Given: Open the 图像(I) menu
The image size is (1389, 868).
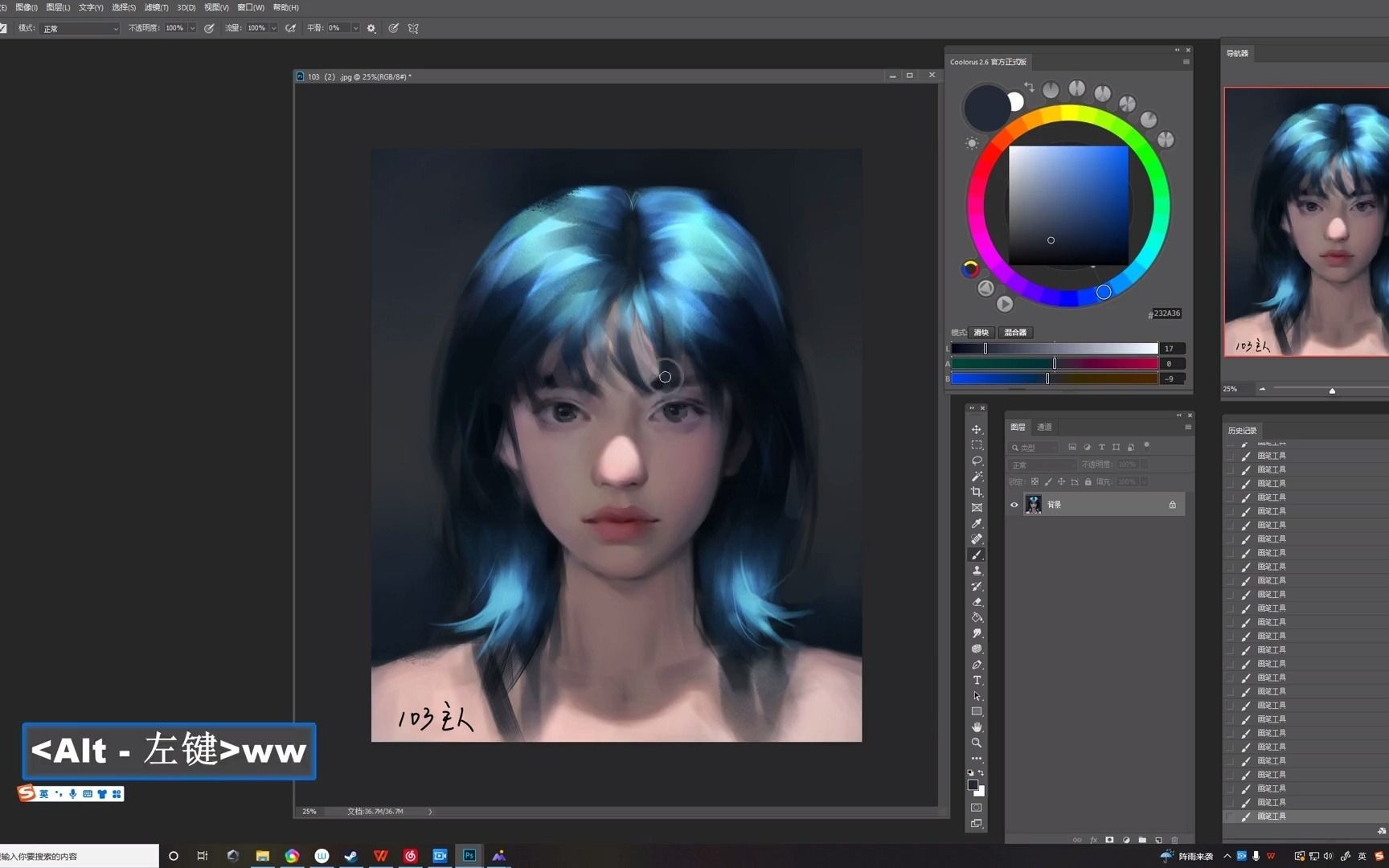Looking at the screenshot, I should [27, 7].
